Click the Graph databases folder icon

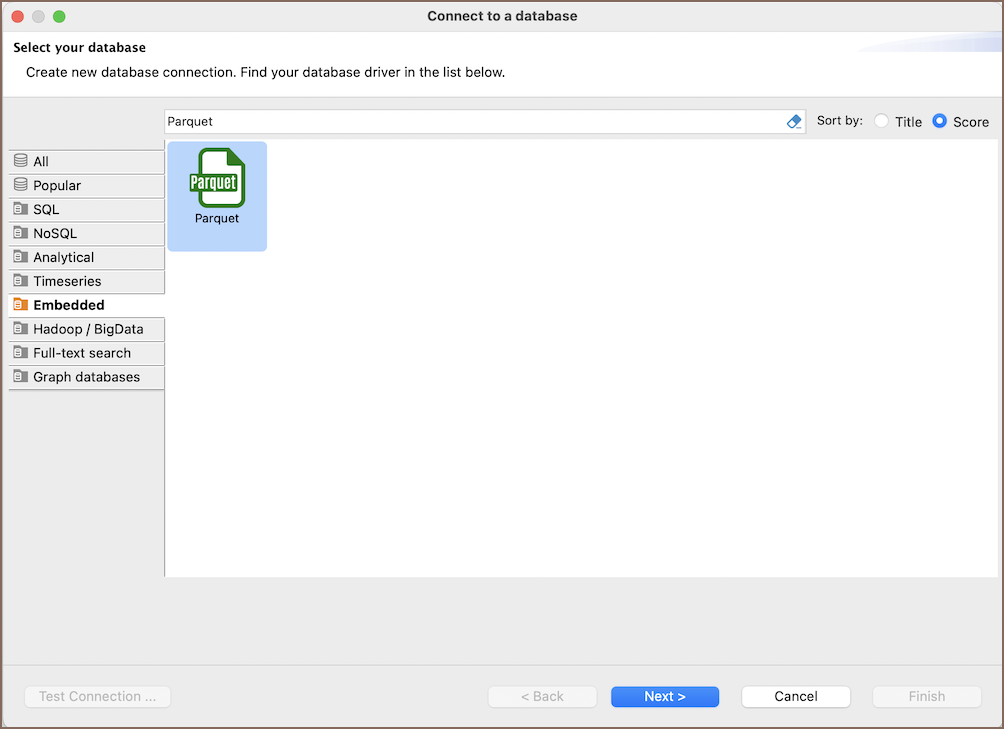click(x=21, y=377)
